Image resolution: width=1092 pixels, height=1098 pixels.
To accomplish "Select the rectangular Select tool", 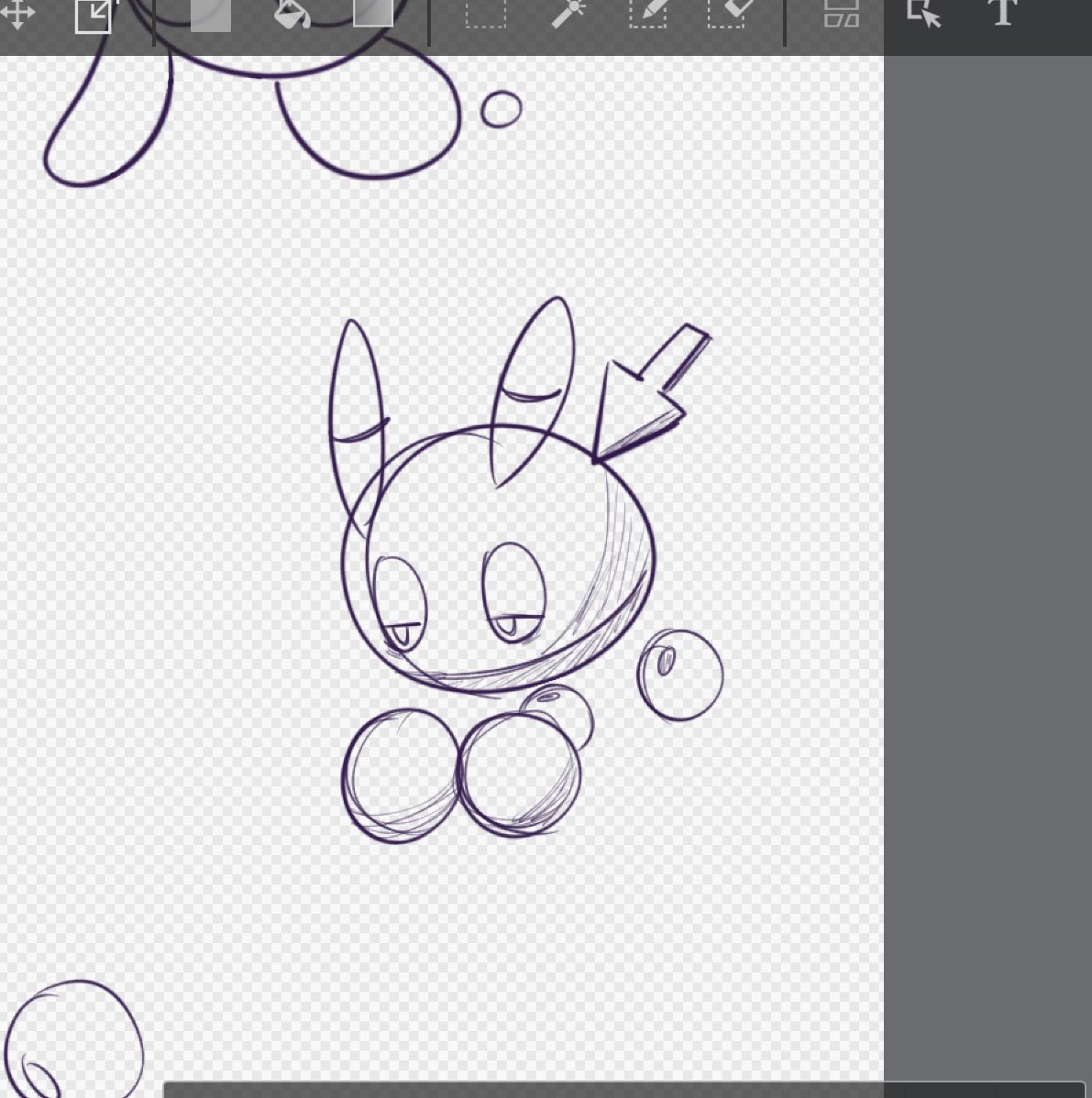I will coord(485,14).
